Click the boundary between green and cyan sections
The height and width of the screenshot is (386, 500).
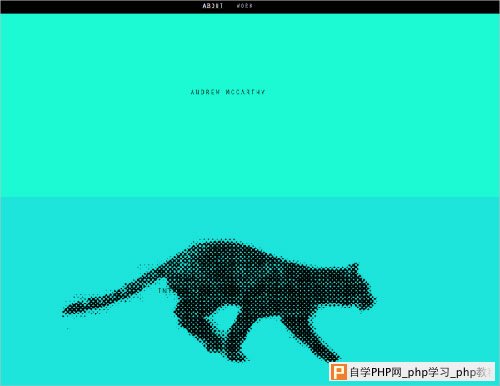point(250,197)
